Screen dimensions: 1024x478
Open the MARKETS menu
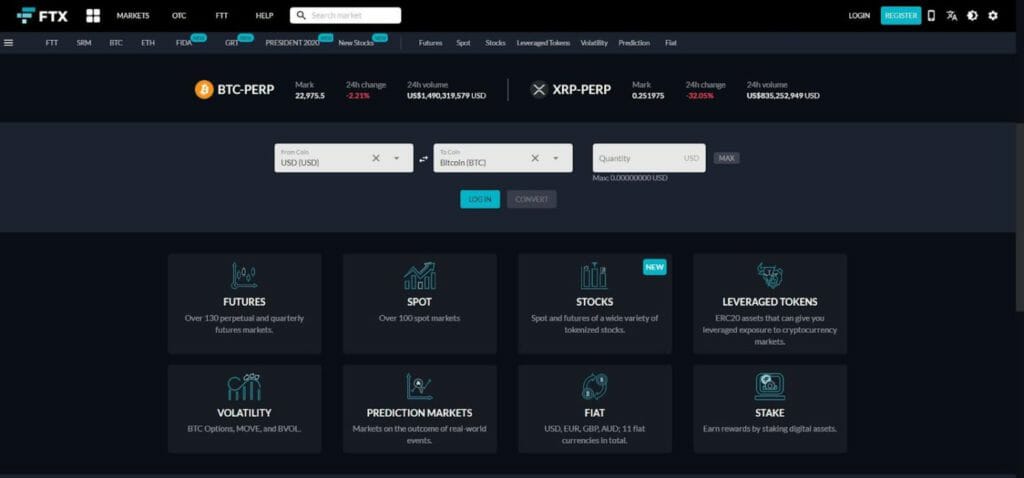coord(133,16)
